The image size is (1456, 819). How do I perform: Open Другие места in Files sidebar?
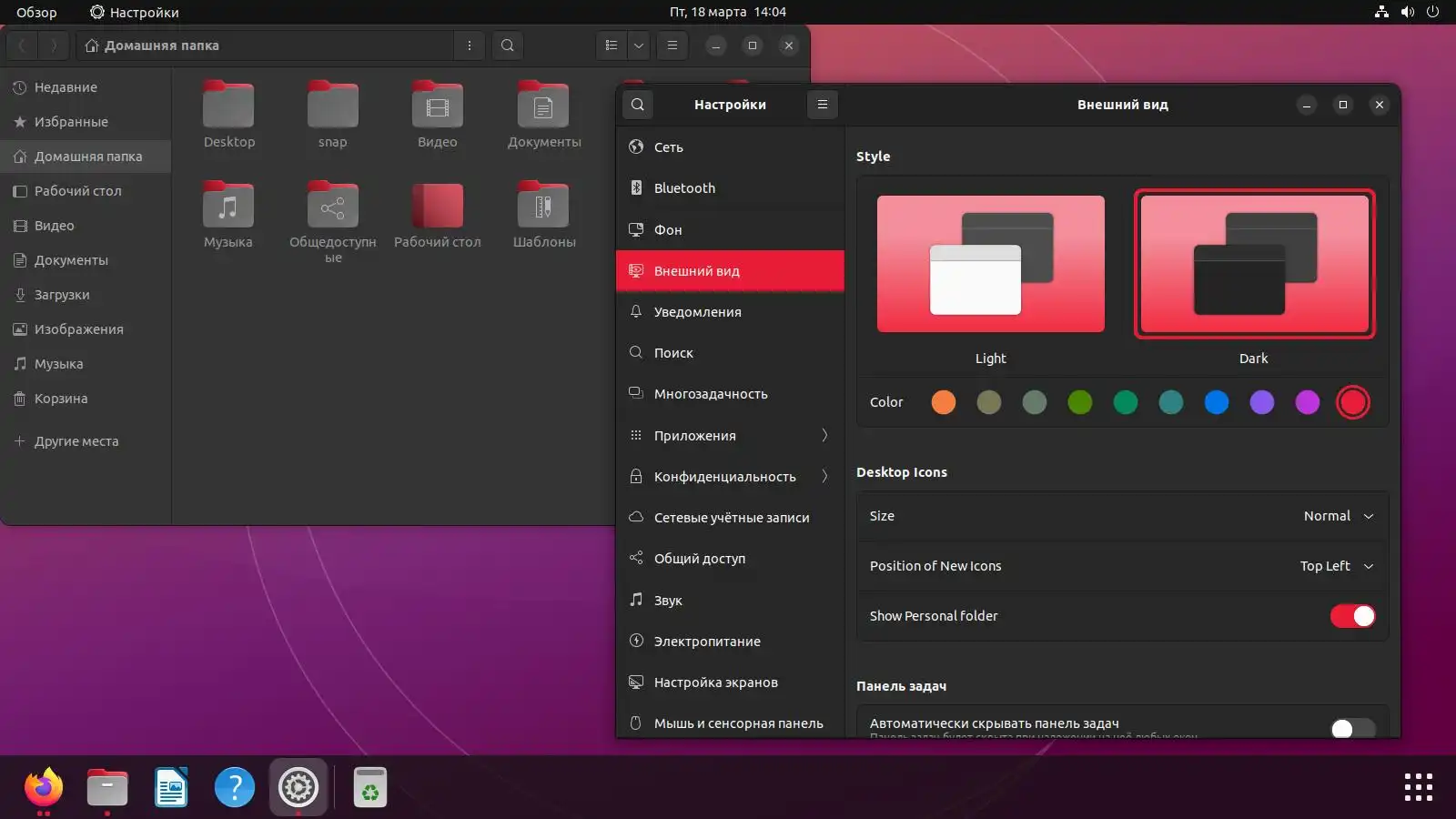[86, 441]
